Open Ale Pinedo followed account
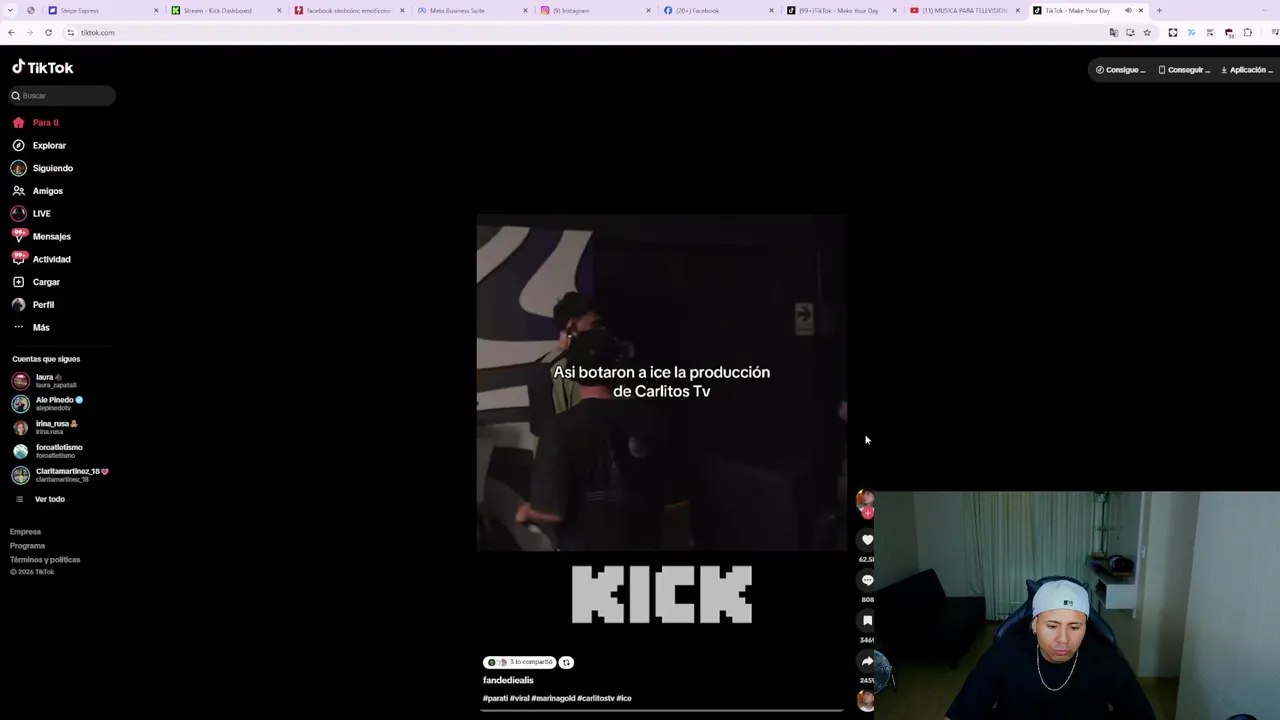The image size is (1280, 720). coord(48,404)
